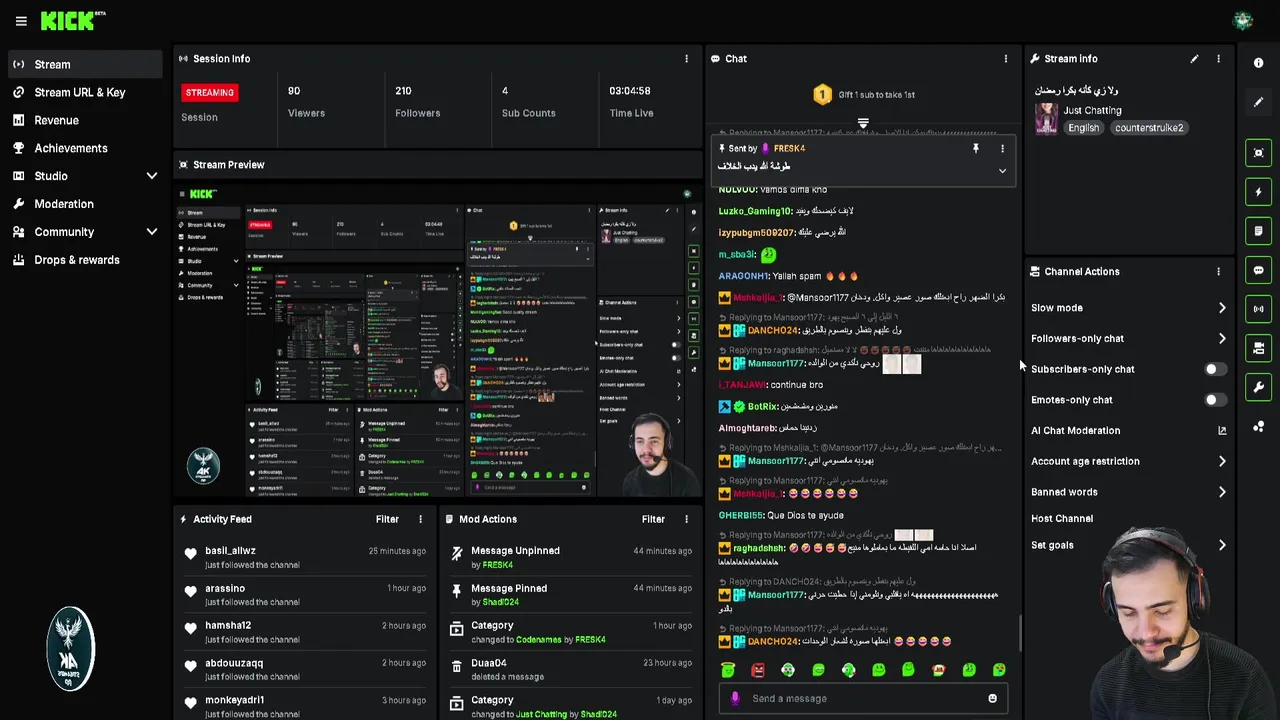
Task: Open Chat panel three-dot menu
Action: [x=1006, y=59]
